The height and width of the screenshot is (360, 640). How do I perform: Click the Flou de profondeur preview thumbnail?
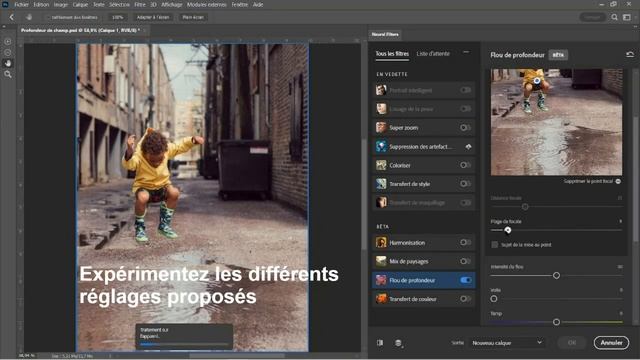tap(556, 122)
